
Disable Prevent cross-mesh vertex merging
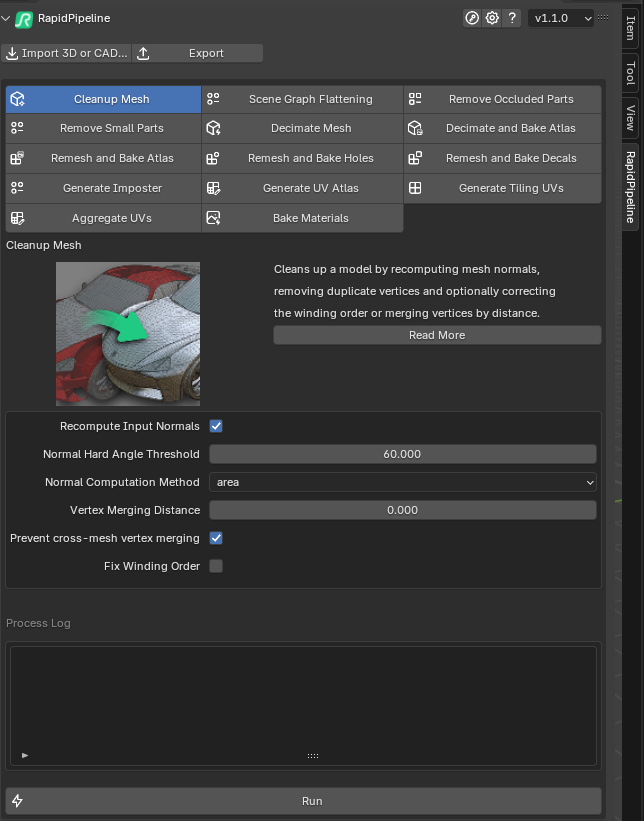point(216,538)
